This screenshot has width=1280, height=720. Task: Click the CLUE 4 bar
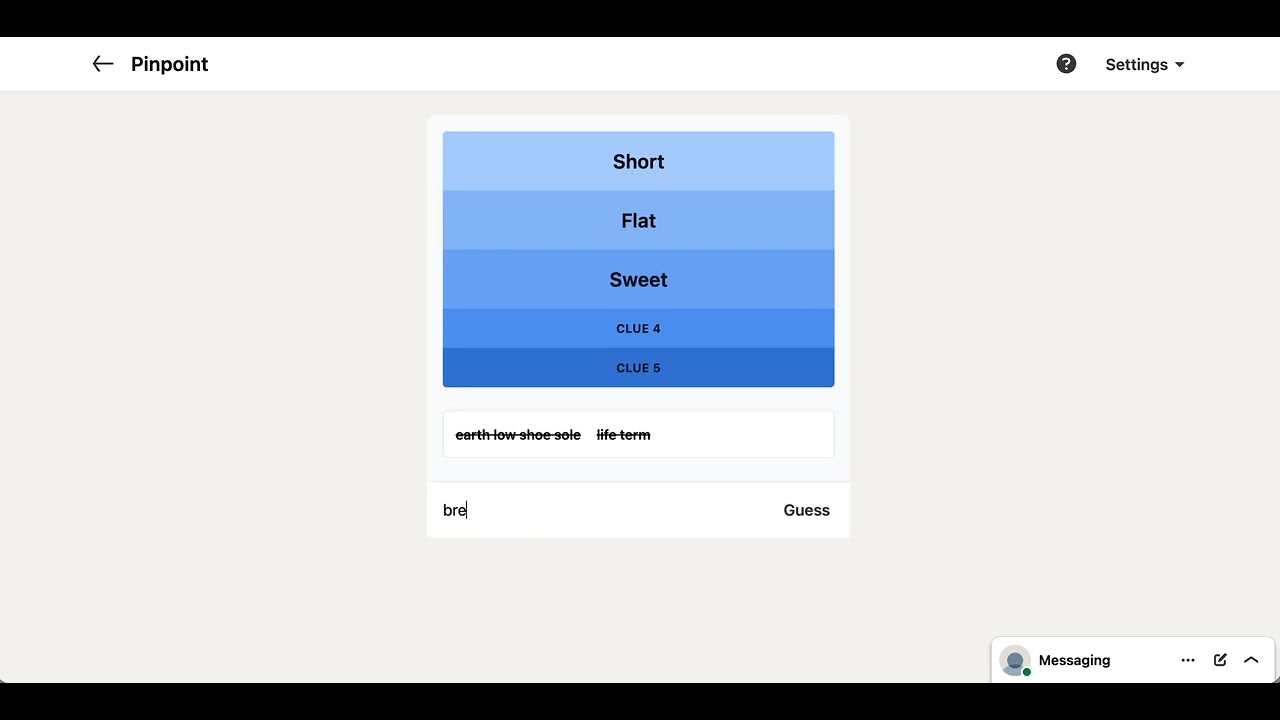point(638,328)
